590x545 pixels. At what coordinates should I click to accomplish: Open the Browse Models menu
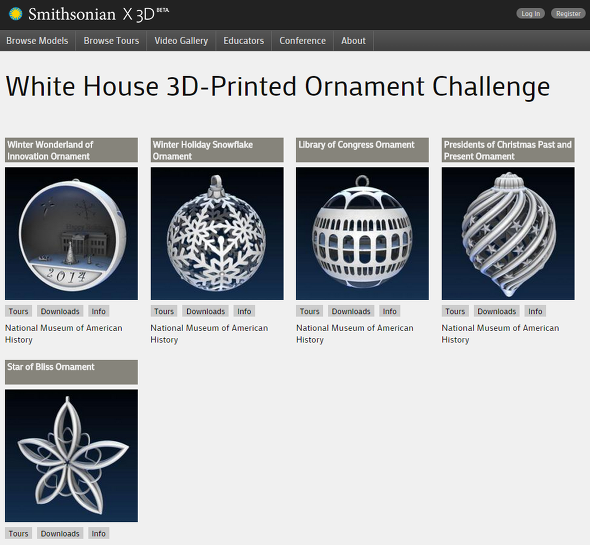(x=37, y=41)
